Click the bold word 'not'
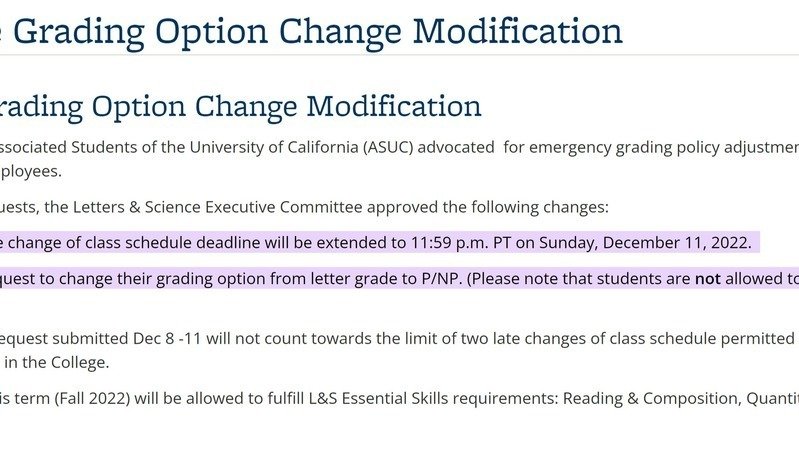799x450 pixels. pos(708,279)
